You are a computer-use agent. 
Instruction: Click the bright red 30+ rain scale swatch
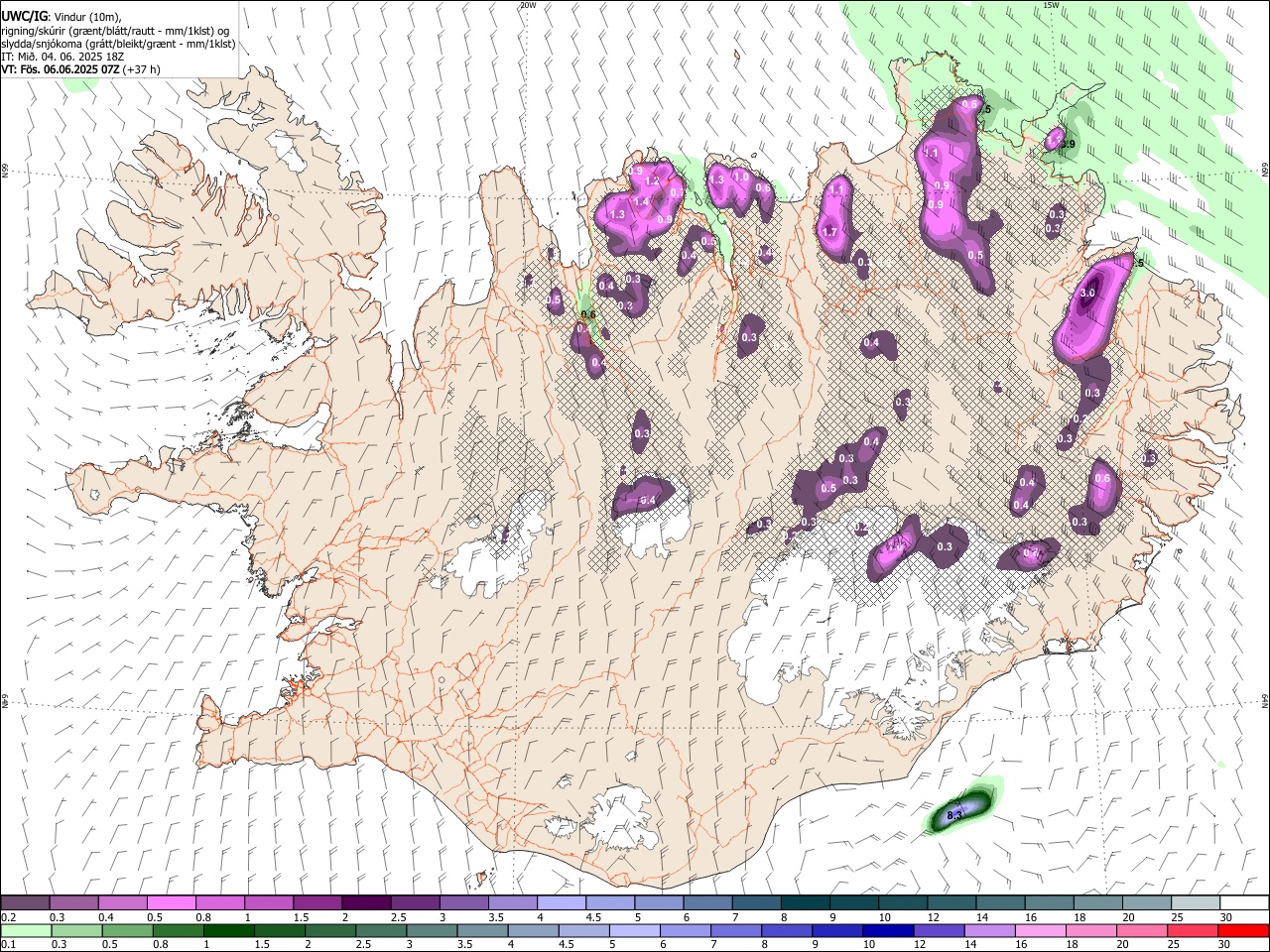click(1243, 930)
